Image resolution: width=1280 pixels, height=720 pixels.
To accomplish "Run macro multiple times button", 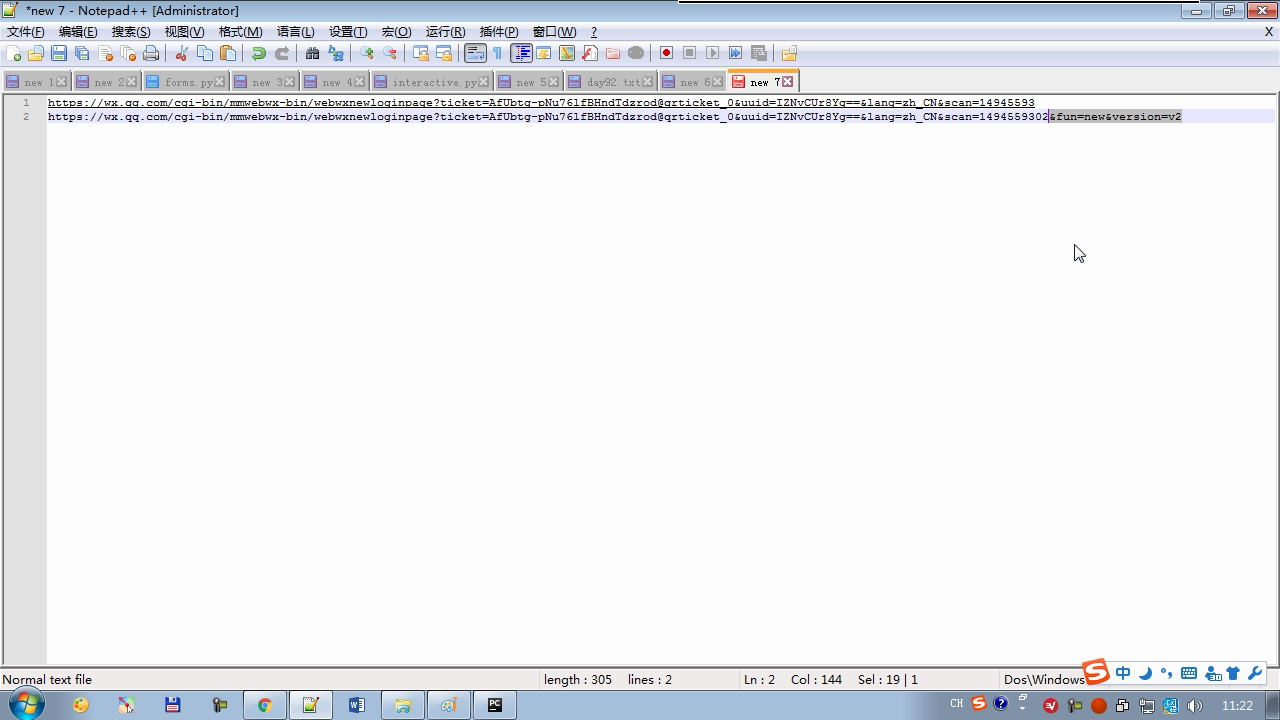I will (x=736, y=53).
